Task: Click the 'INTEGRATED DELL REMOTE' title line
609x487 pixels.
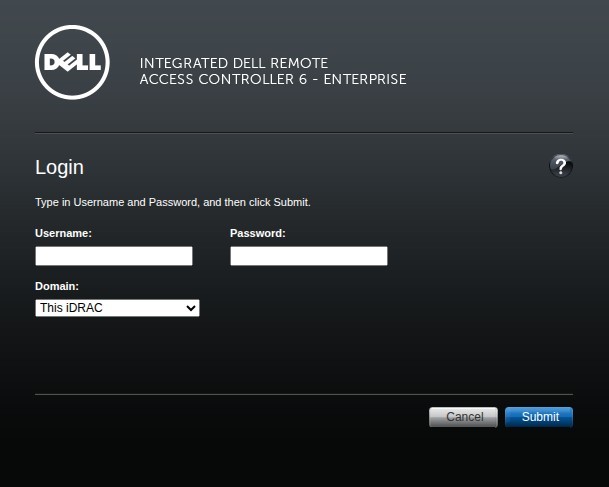Action: tap(234, 63)
